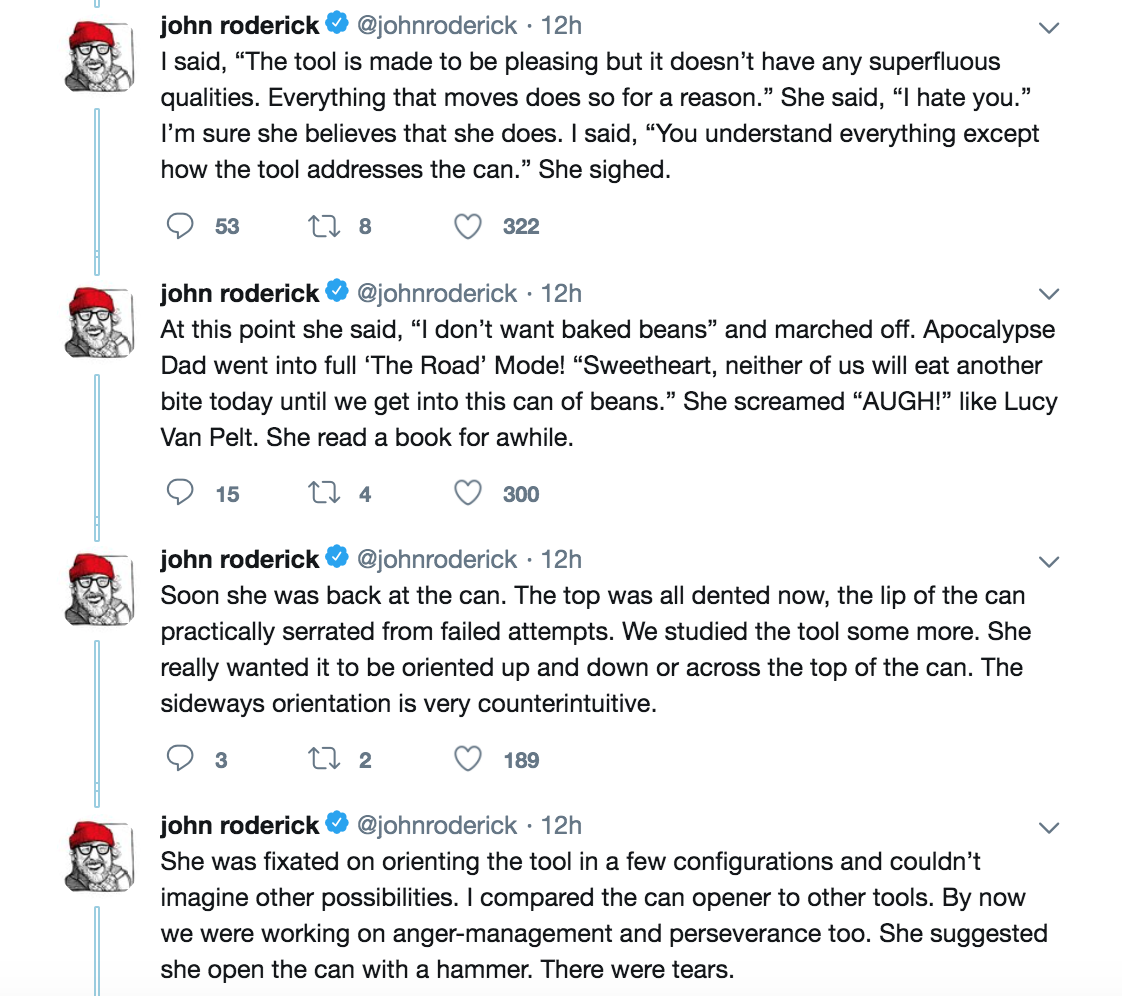
Task: Click '12h' timestamp on last tweet
Action: (561, 825)
